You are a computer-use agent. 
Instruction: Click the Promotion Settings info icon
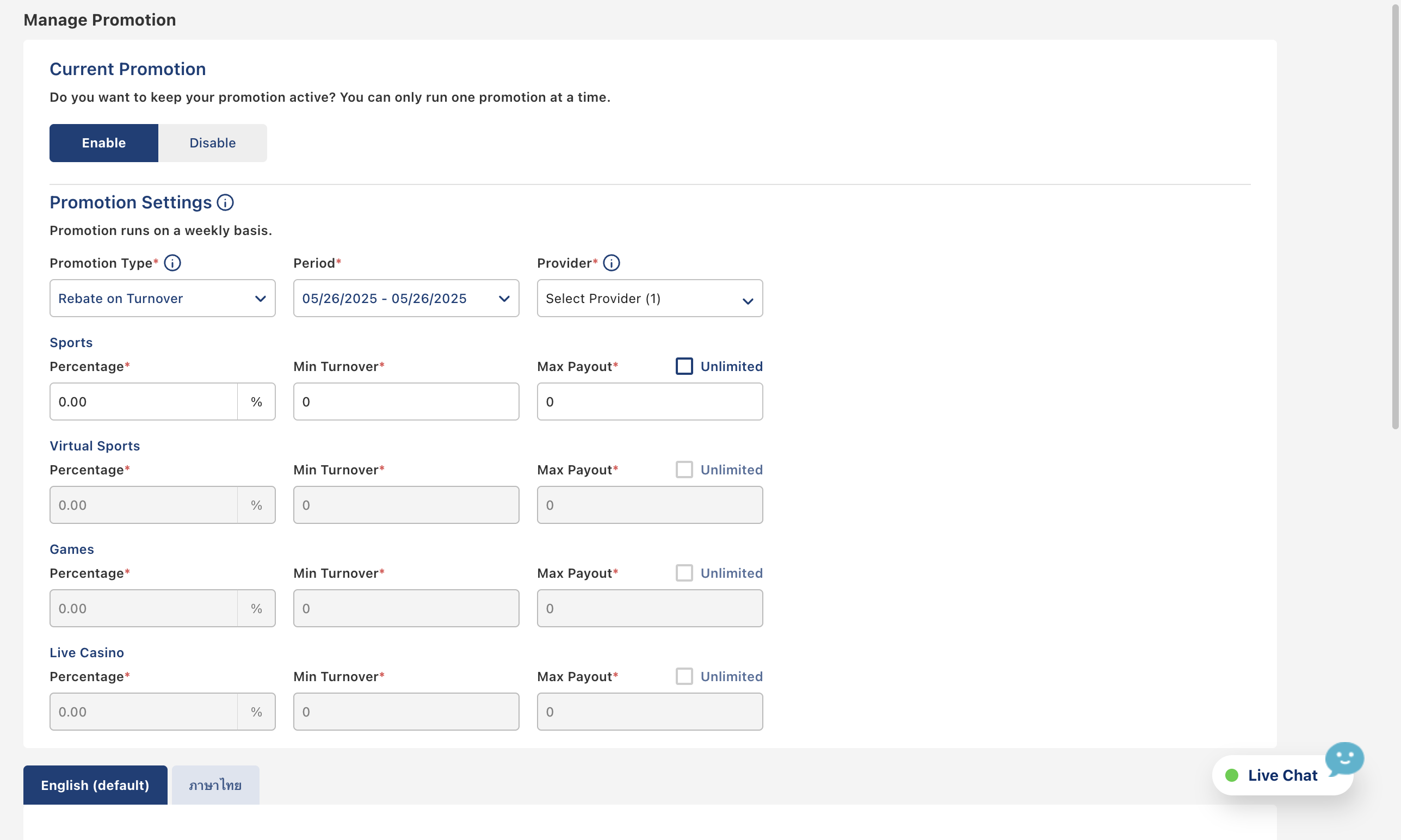[x=225, y=202]
